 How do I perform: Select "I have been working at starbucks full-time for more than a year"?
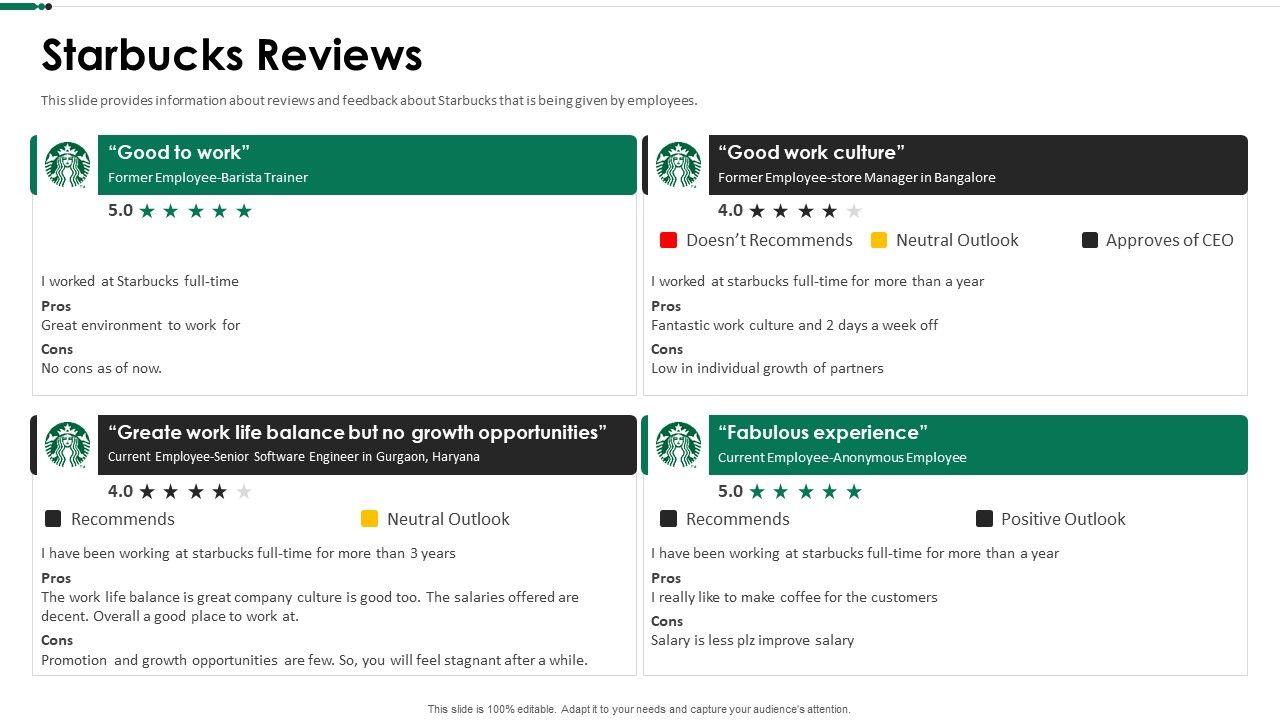pos(855,553)
